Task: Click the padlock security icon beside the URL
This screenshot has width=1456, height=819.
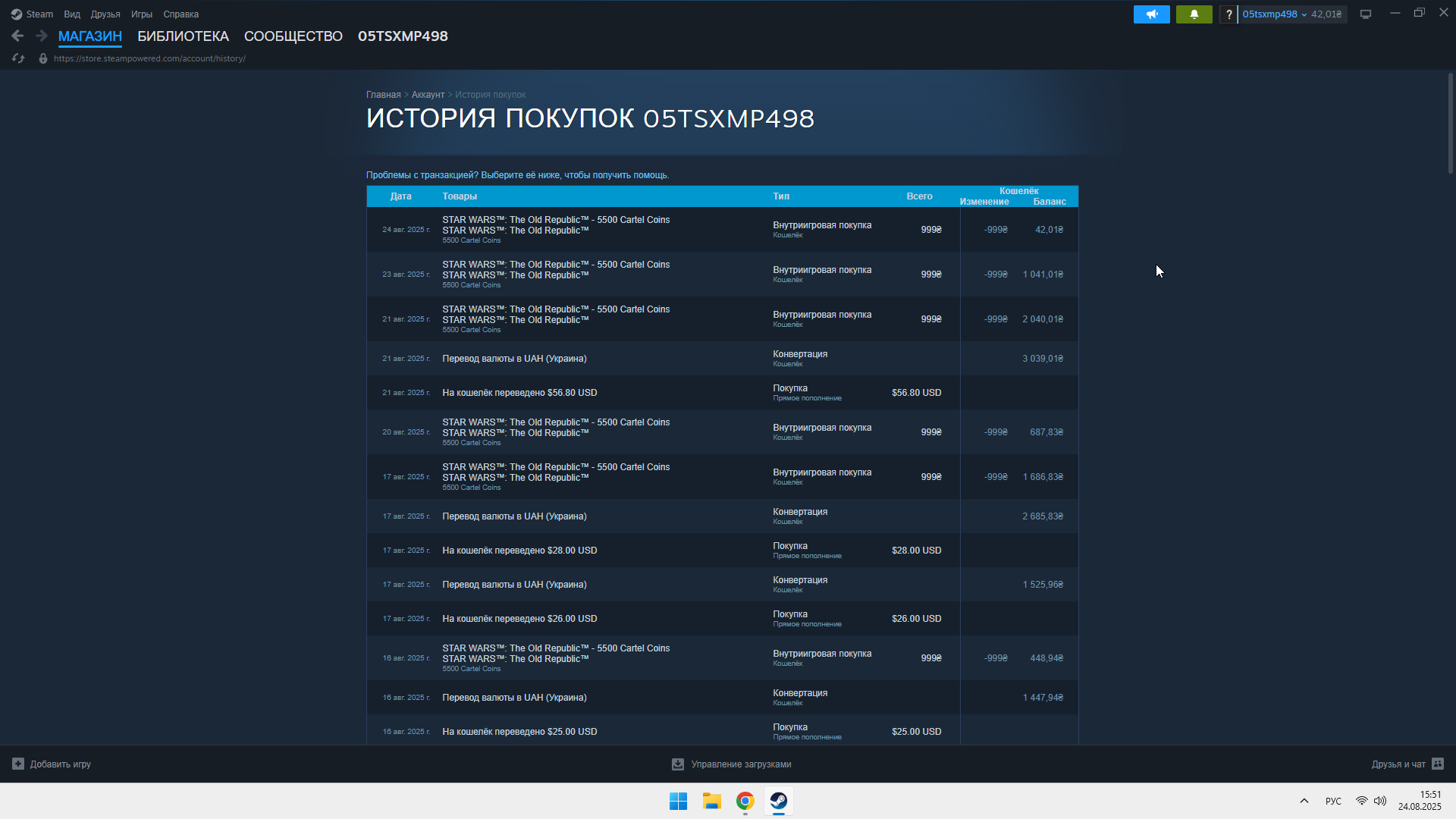Action: tap(43, 58)
